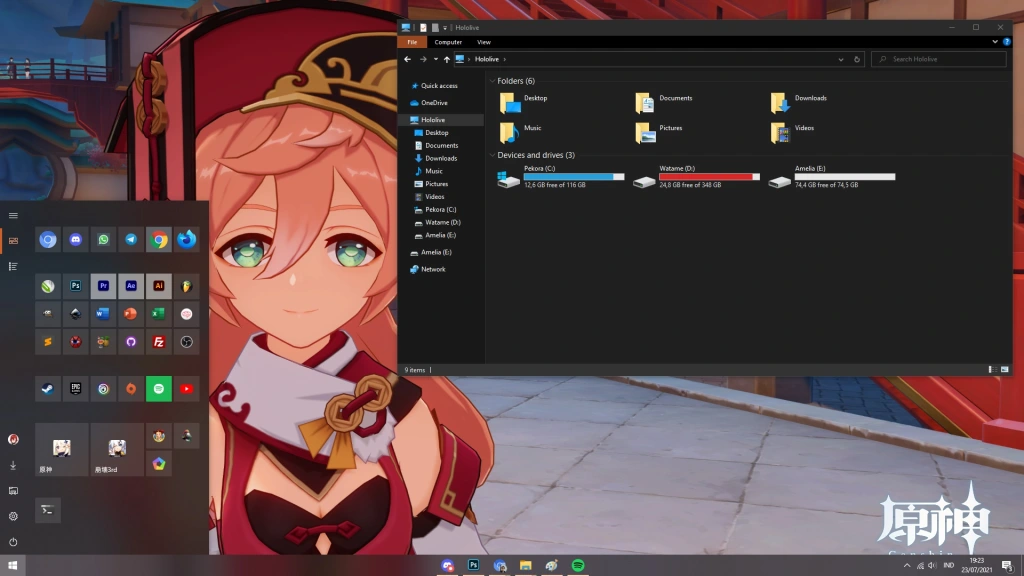Open File Explorer on the taskbar
This screenshot has height=576, width=1024.
coord(526,566)
